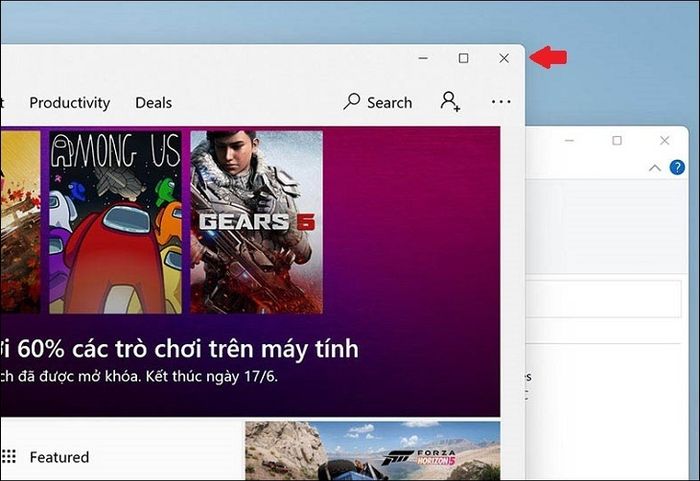Minimize the Microsoft Store window
Viewport: 700px width, 481px height.
423,58
